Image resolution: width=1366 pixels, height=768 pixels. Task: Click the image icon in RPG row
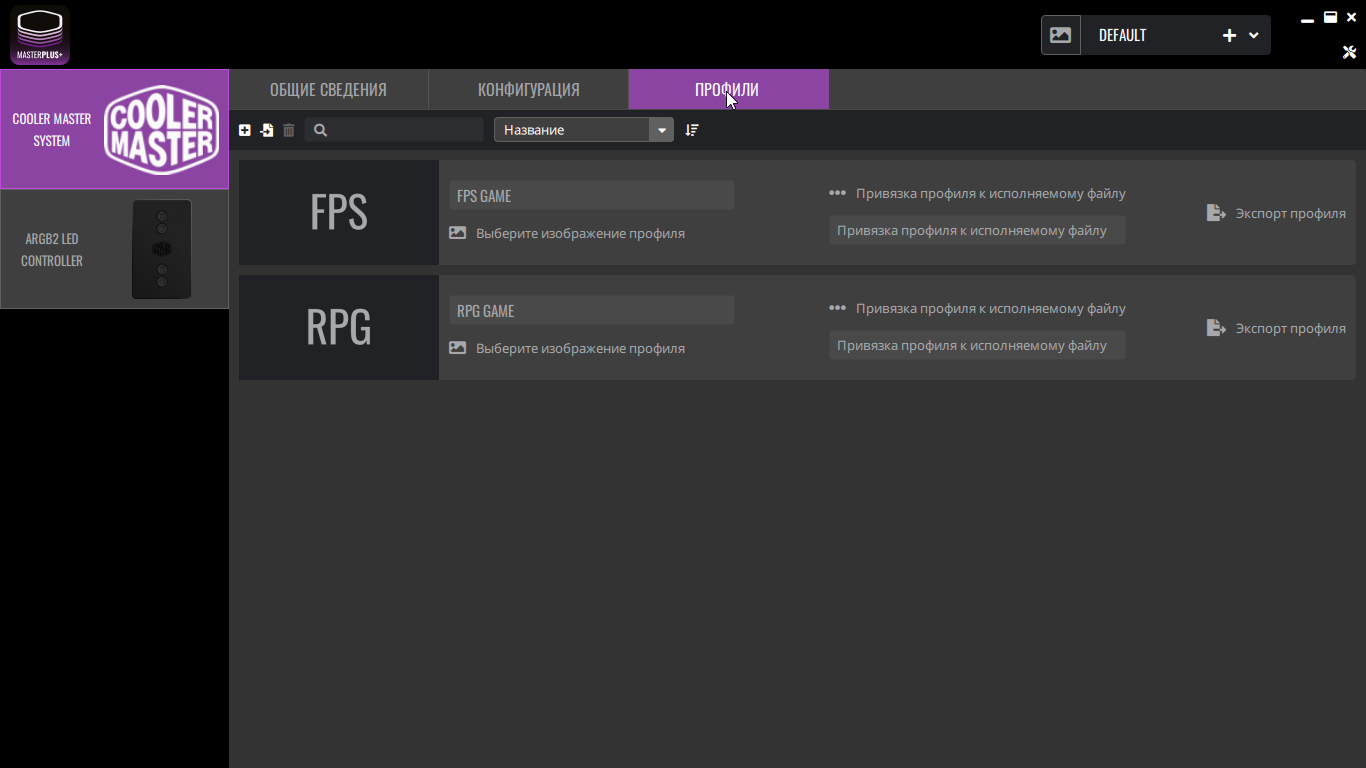tap(458, 348)
